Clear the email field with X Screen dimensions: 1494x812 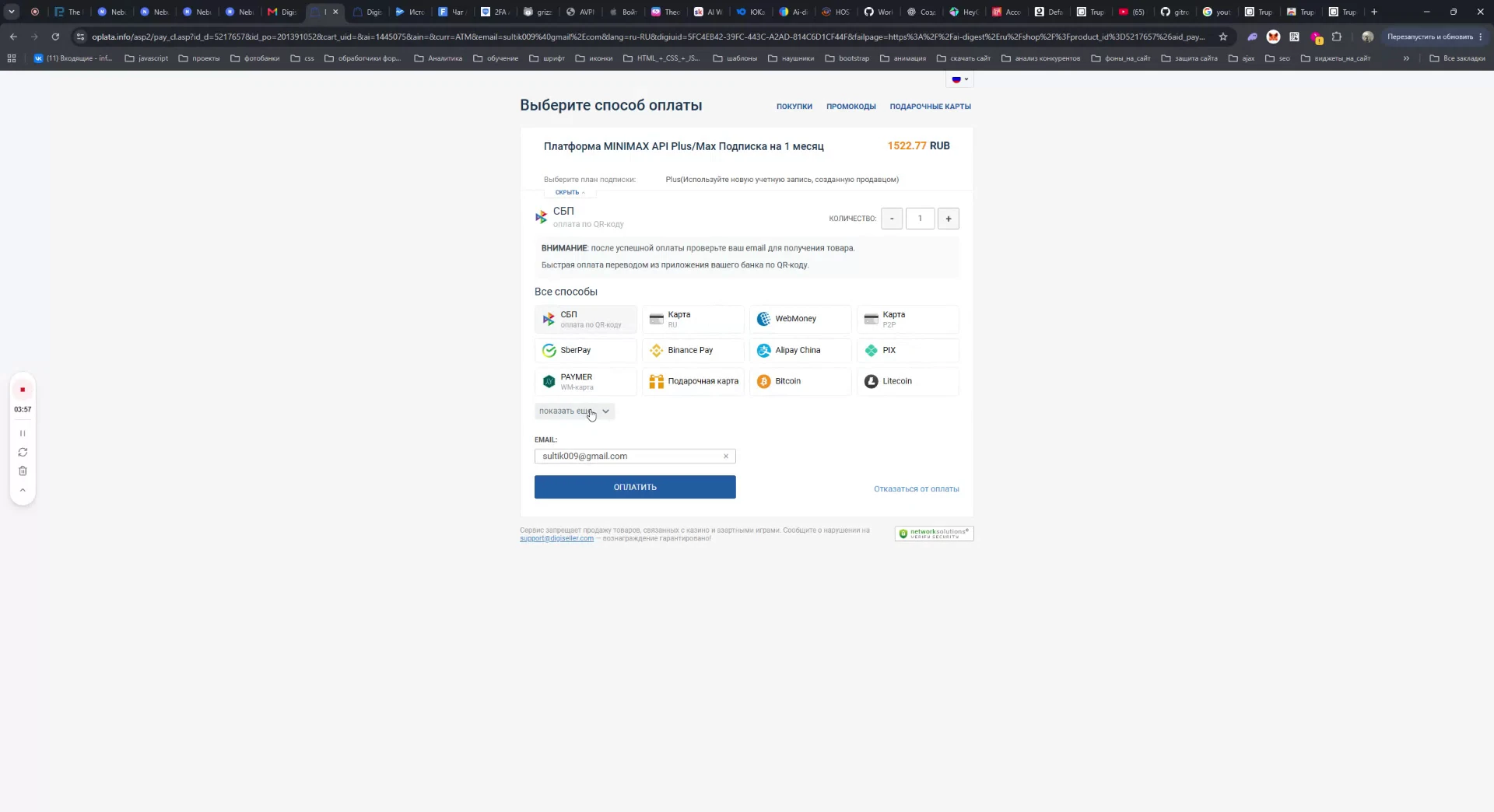[726, 457]
